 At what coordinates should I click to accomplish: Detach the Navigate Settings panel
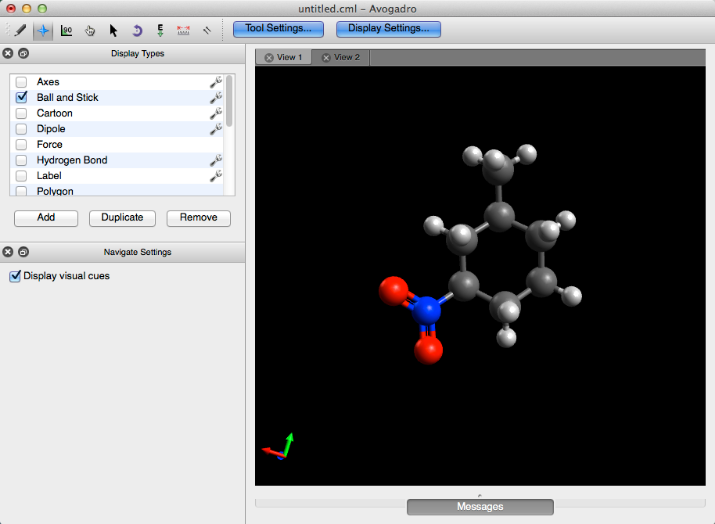23,252
